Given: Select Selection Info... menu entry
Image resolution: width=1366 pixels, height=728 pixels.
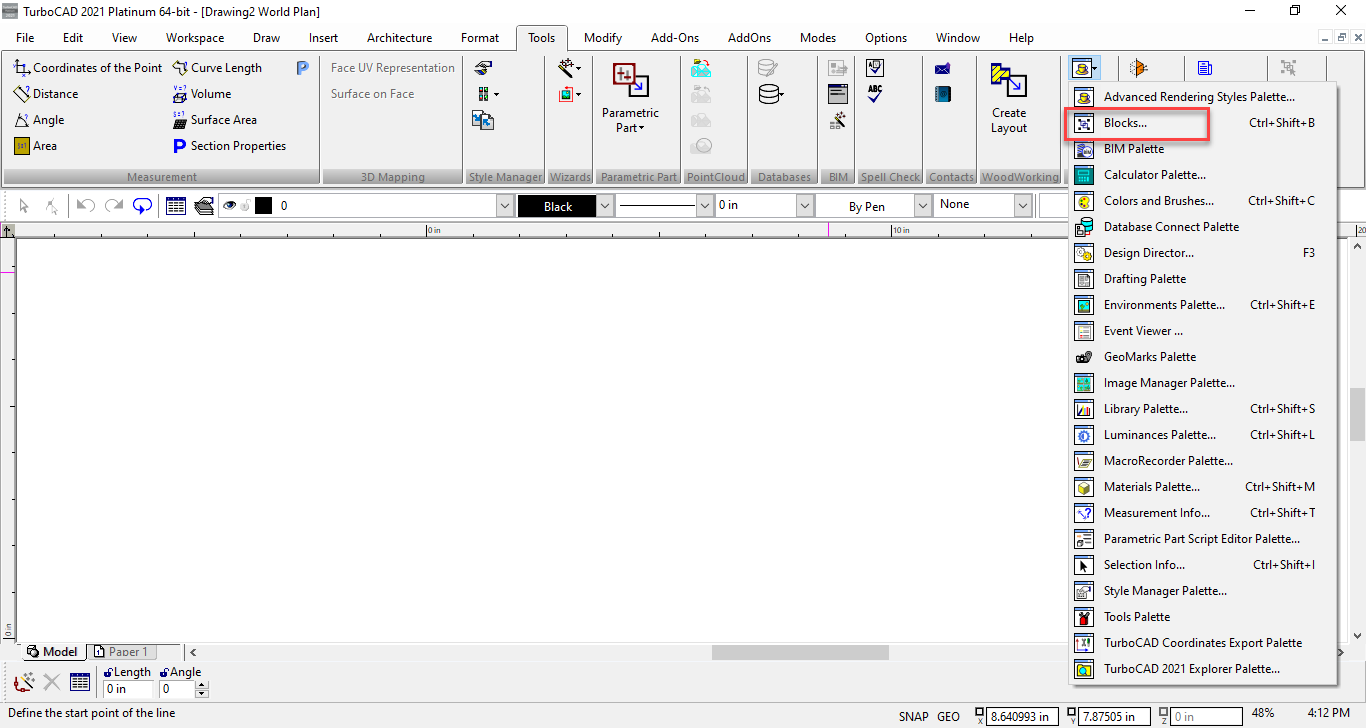Looking at the screenshot, I should [1203, 565].
